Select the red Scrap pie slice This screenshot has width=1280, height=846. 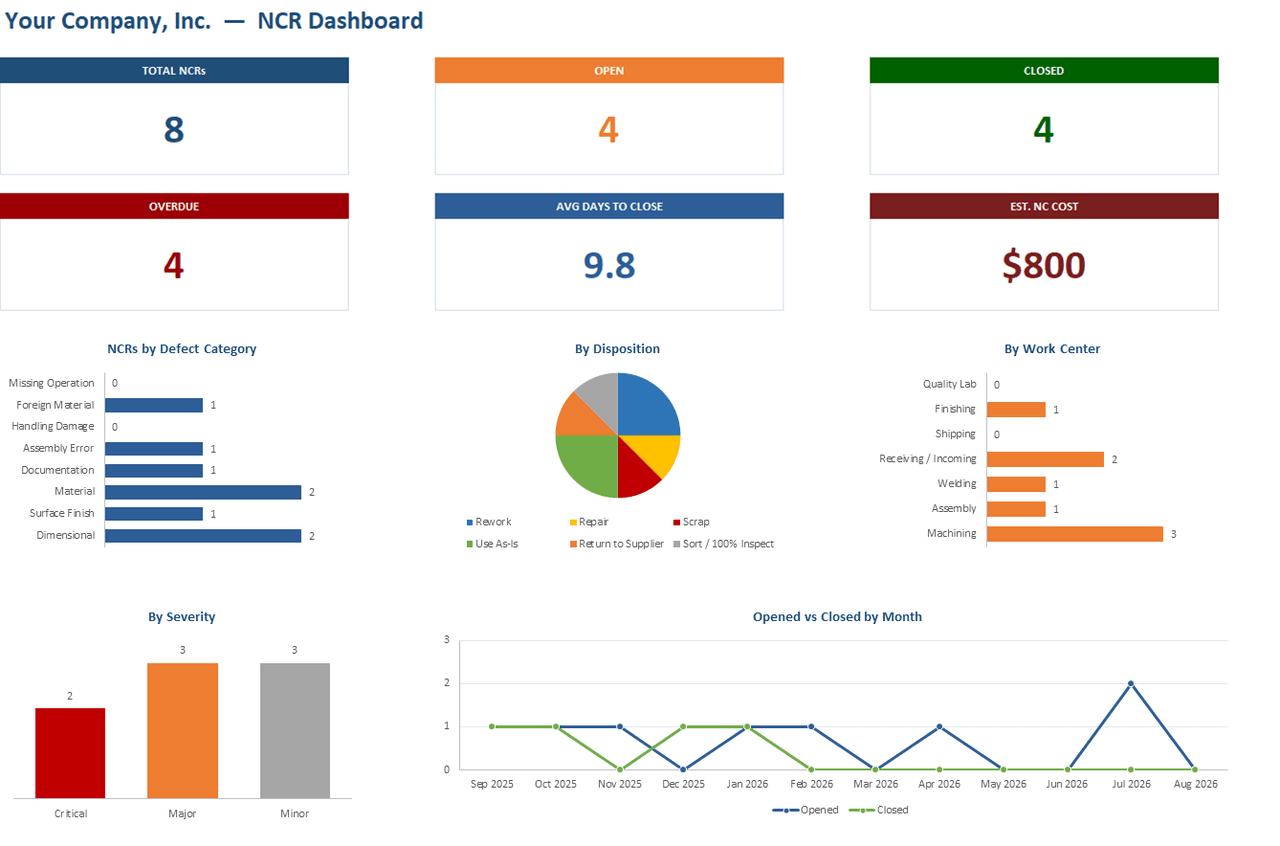pos(636,472)
